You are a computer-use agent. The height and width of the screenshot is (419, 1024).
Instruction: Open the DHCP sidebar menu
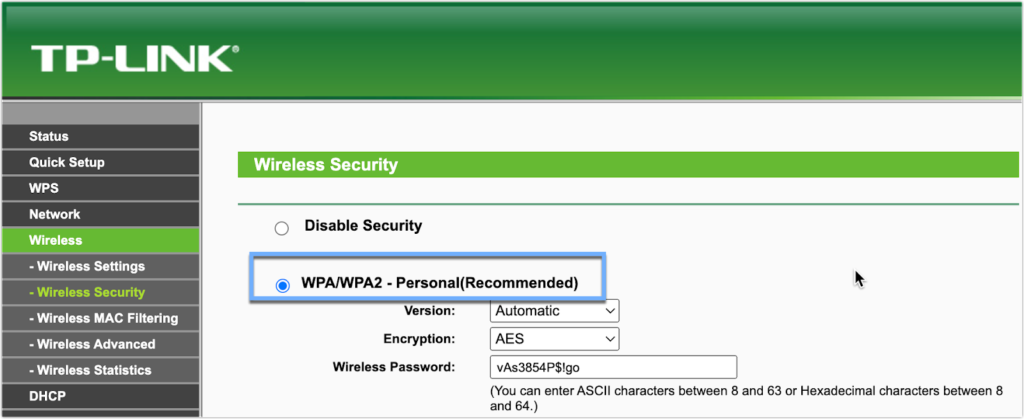pos(100,396)
